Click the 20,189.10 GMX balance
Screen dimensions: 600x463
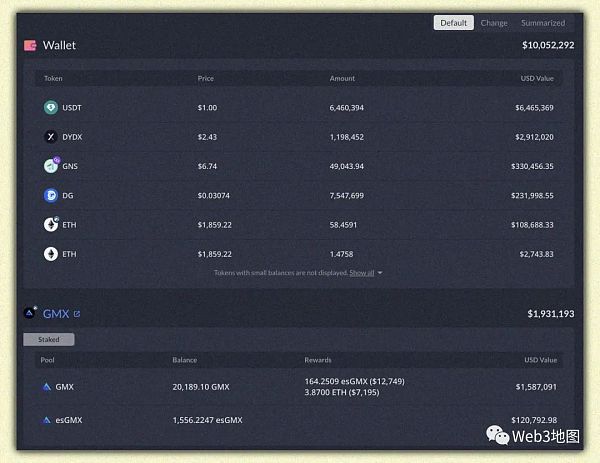[201, 387]
